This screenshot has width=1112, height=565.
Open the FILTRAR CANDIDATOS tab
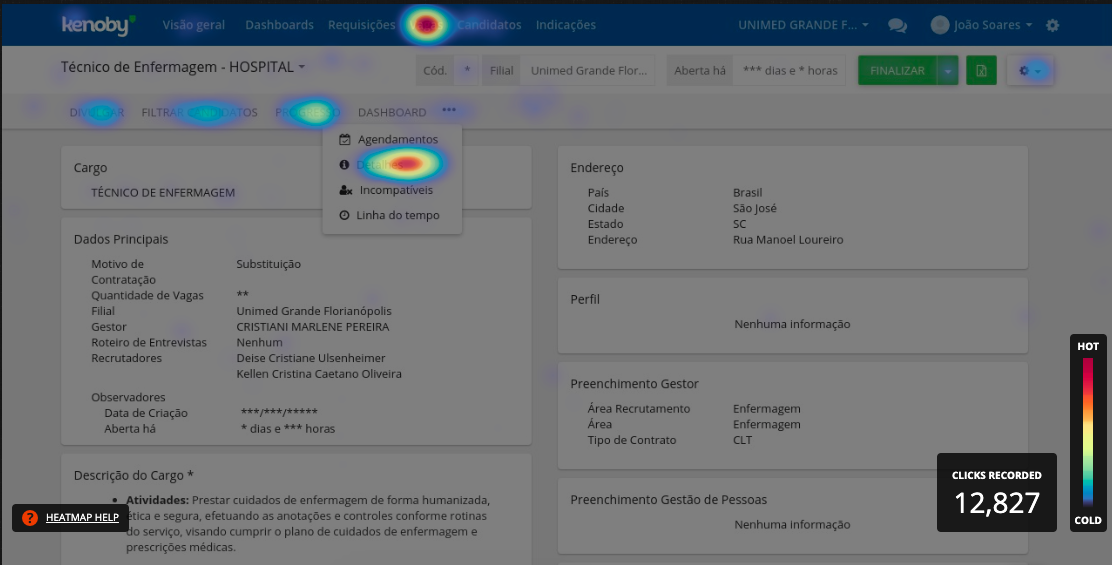(199, 113)
